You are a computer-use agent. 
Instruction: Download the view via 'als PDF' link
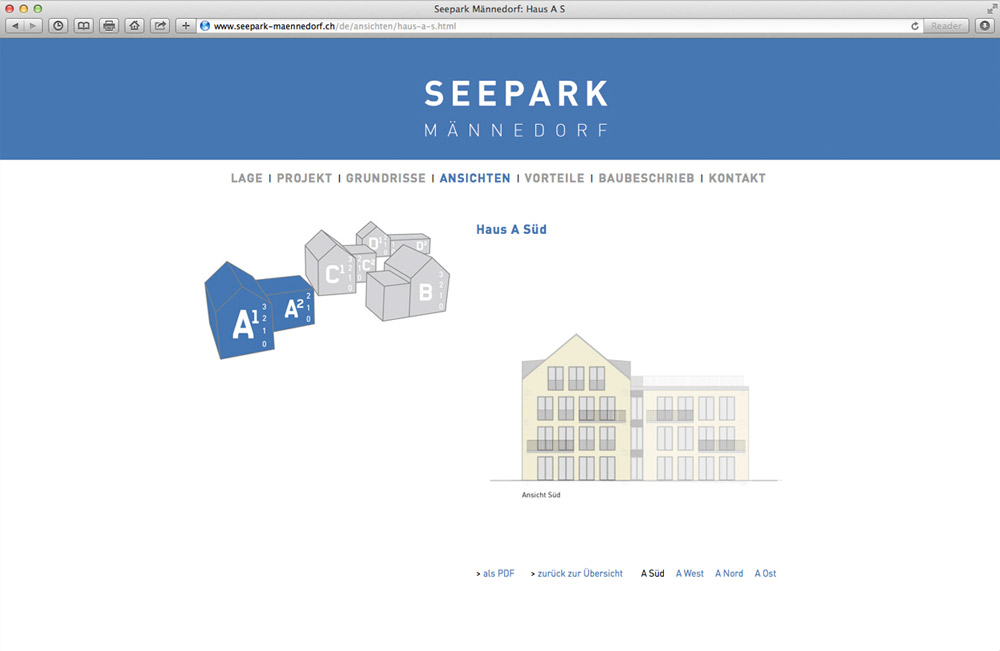coord(497,574)
